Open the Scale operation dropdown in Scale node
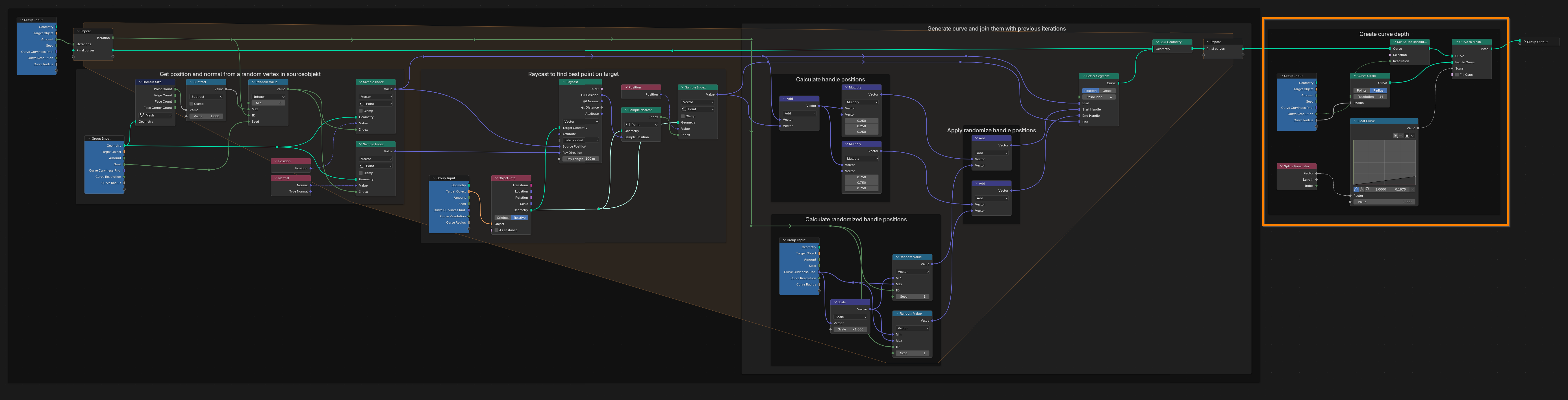 [x=850, y=317]
